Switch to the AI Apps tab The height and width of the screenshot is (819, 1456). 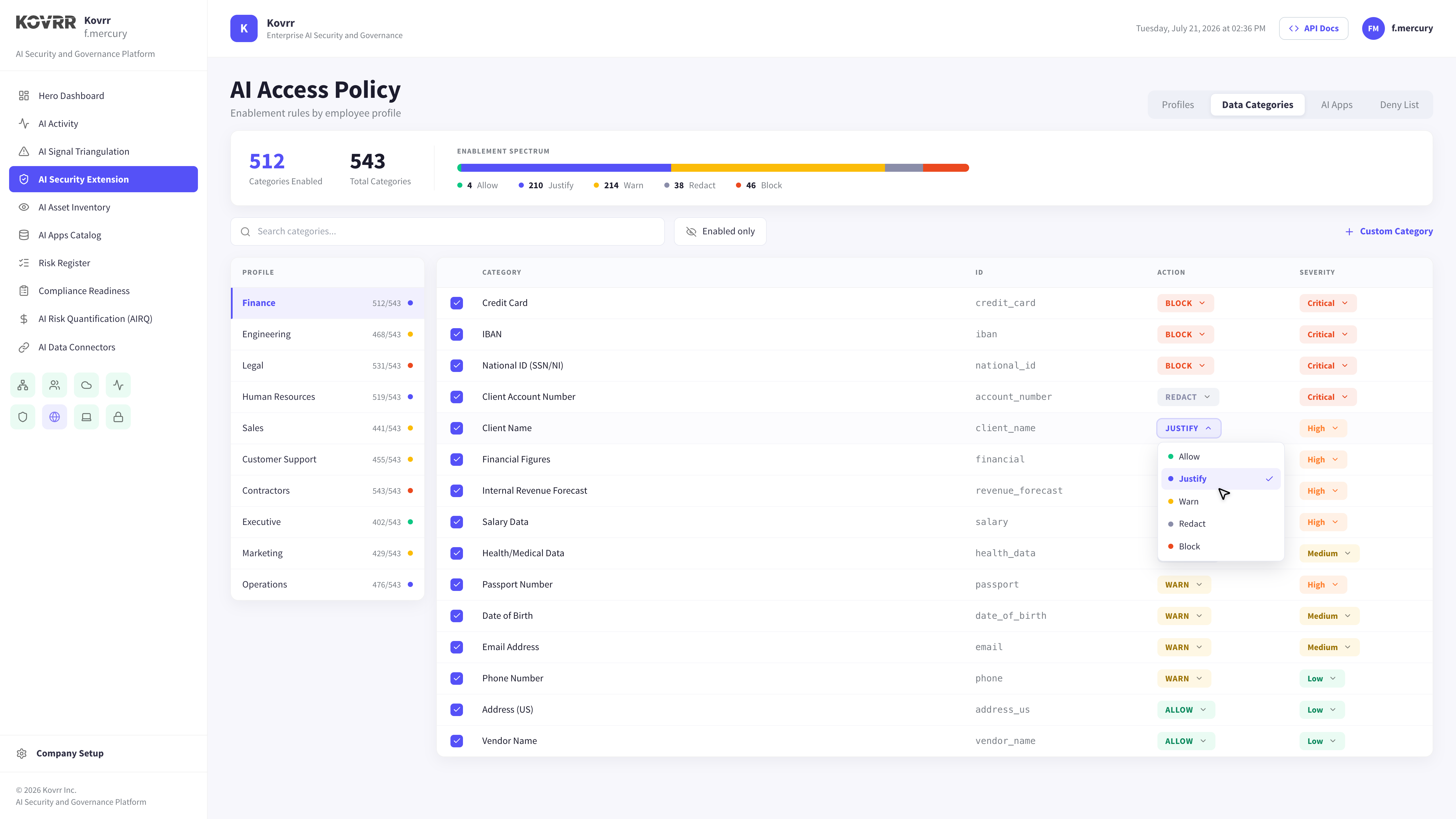click(1337, 105)
